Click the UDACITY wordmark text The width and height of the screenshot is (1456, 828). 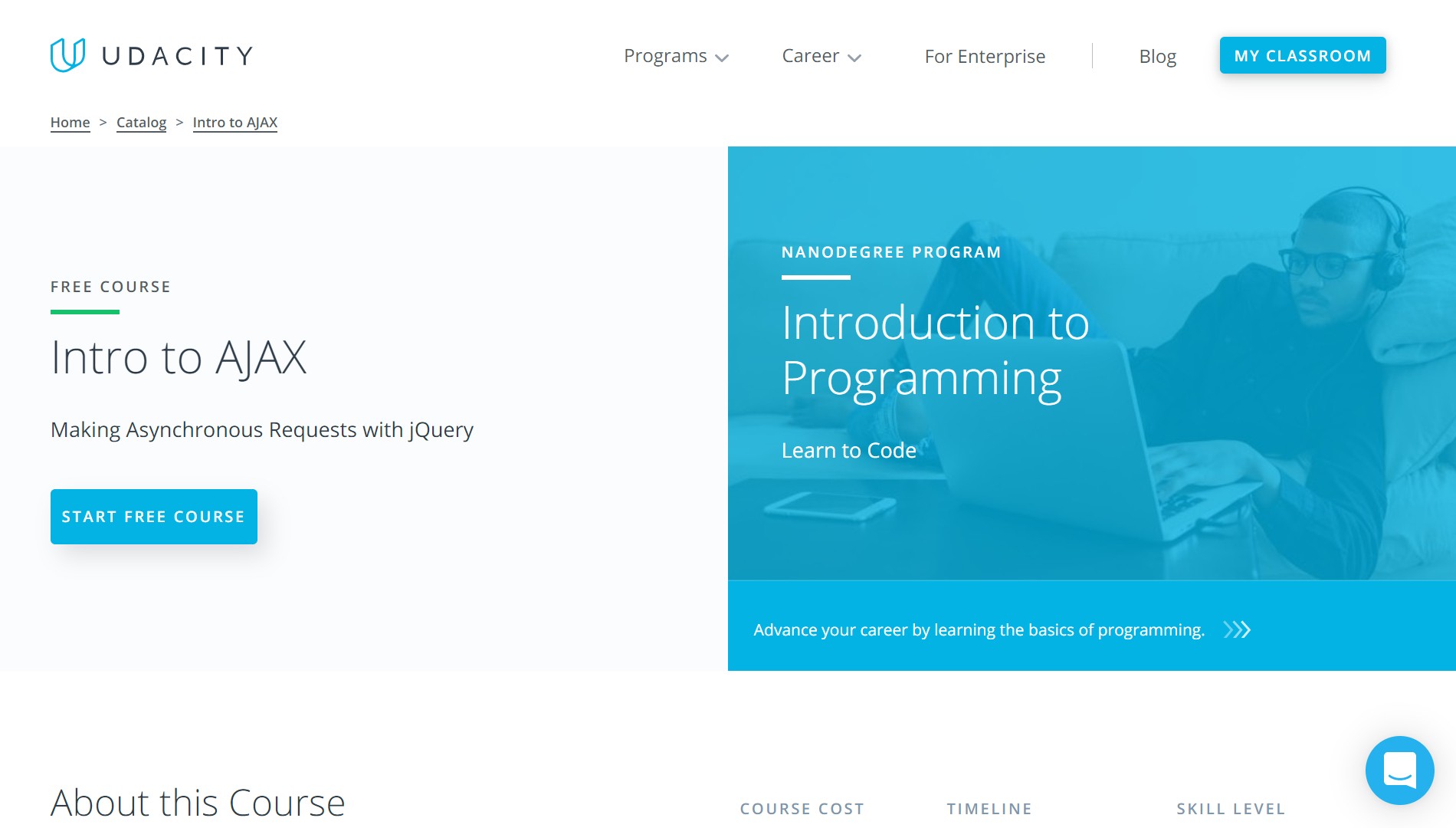[x=178, y=56]
